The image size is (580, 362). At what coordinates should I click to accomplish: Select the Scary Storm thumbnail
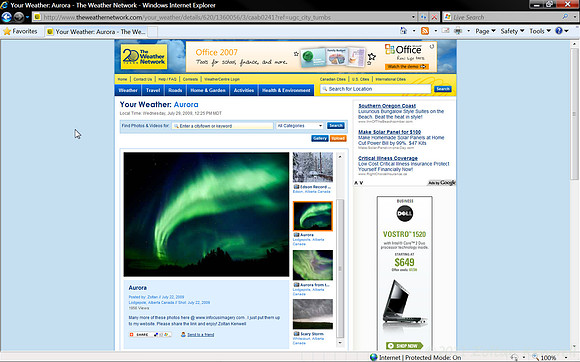coord(313,314)
